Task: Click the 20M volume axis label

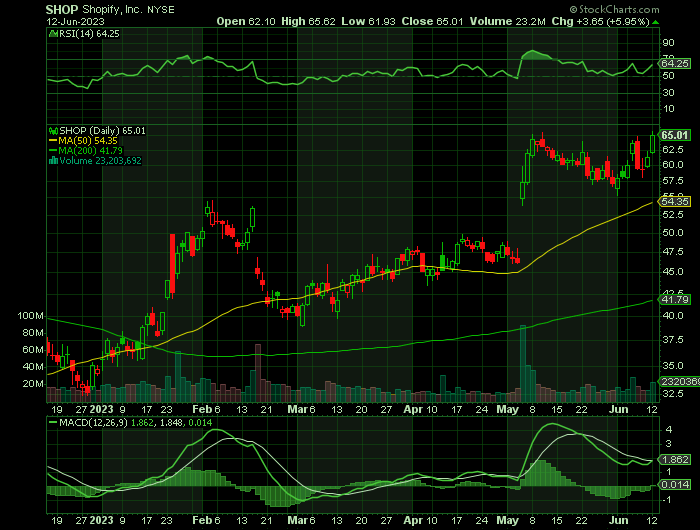Action: pyautogui.click(x=33, y=384)
